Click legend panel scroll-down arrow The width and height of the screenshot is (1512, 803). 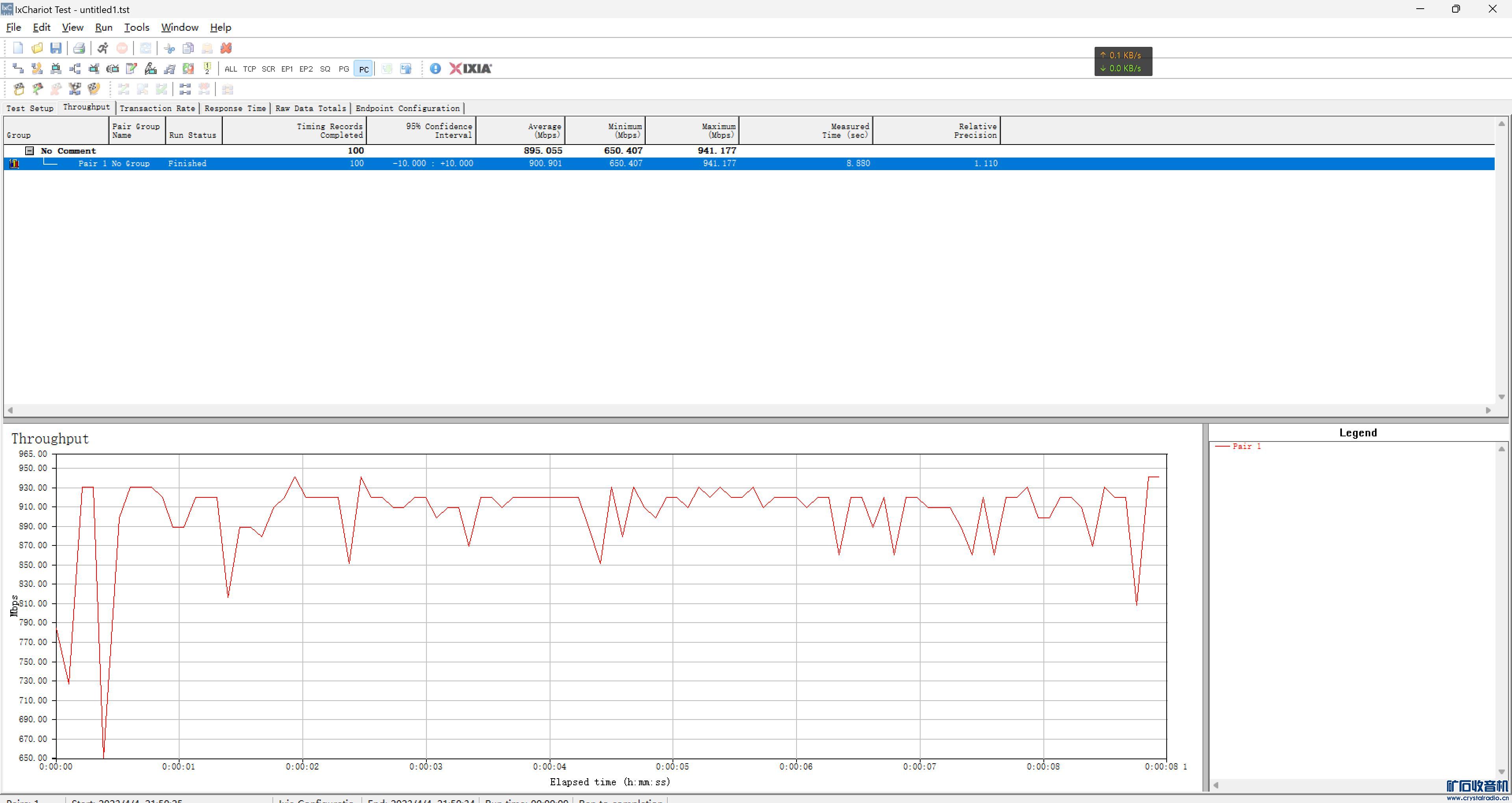[1501, 772]
